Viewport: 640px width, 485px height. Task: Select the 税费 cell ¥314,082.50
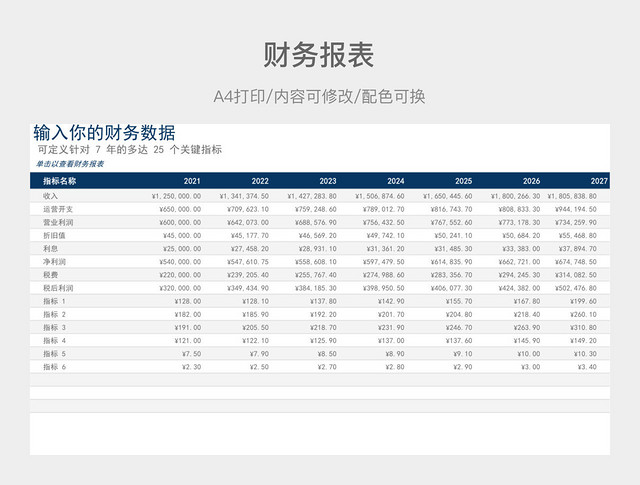(x=576, y=275)
